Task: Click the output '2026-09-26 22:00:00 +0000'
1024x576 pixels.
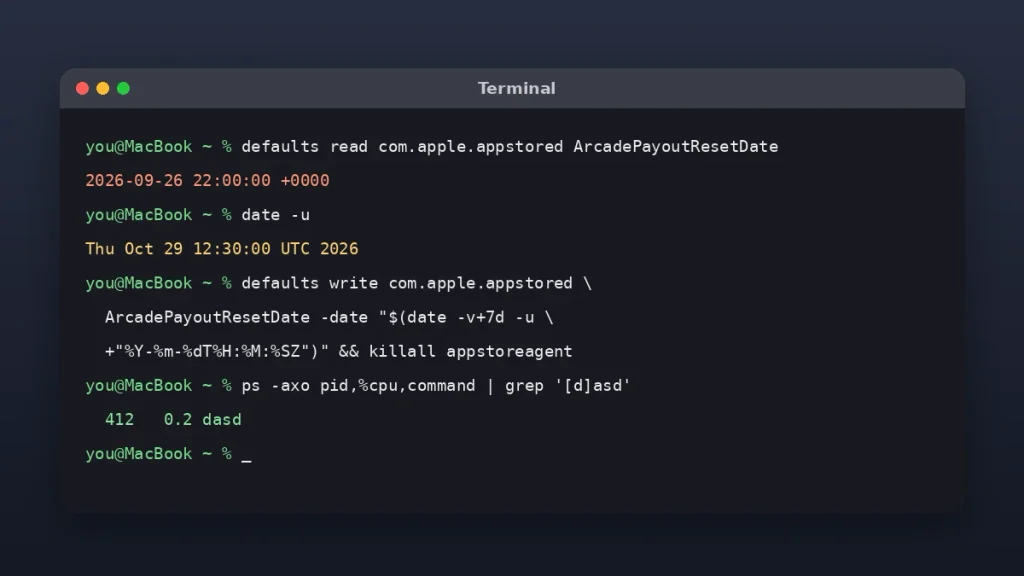Action: pos(207,180)
